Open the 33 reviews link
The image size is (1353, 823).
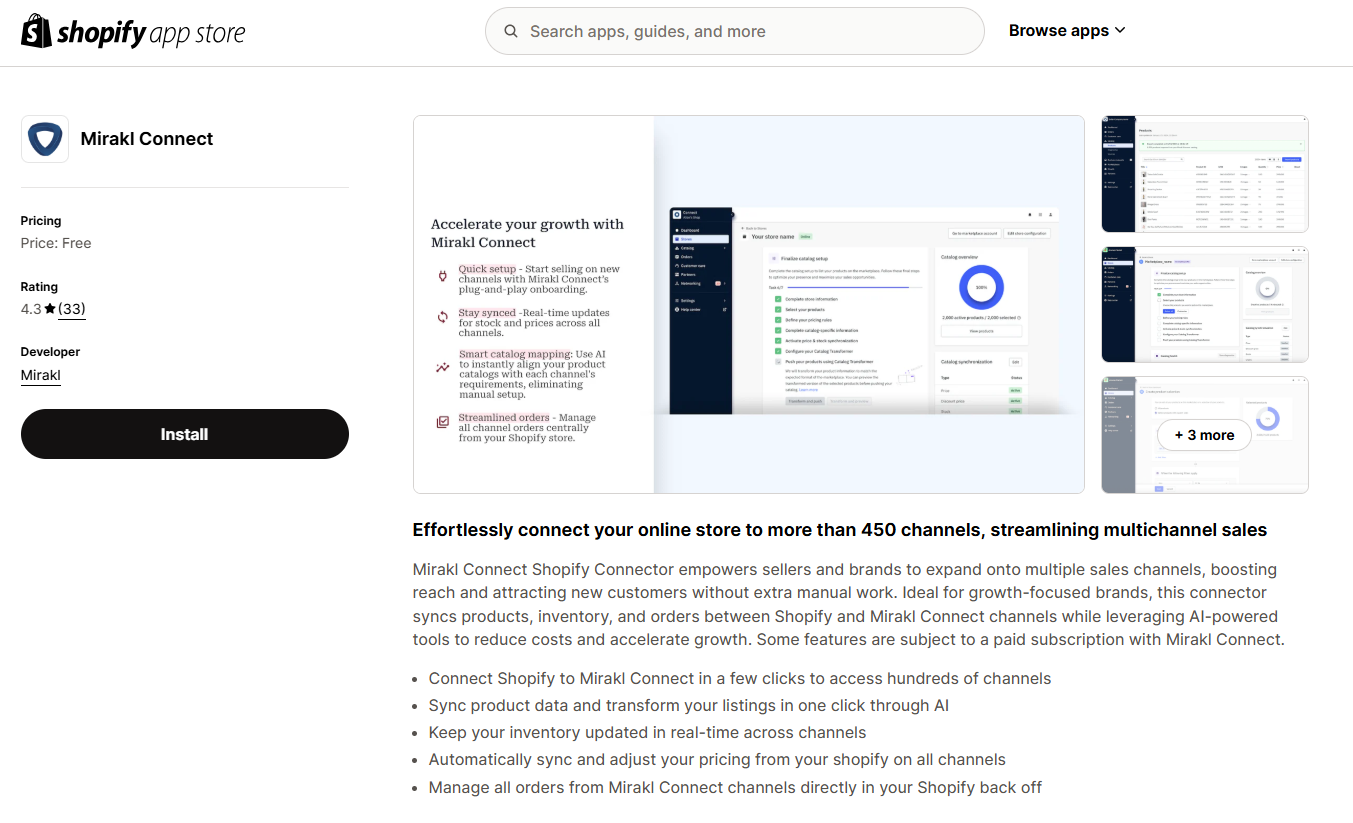pos(71,309)
